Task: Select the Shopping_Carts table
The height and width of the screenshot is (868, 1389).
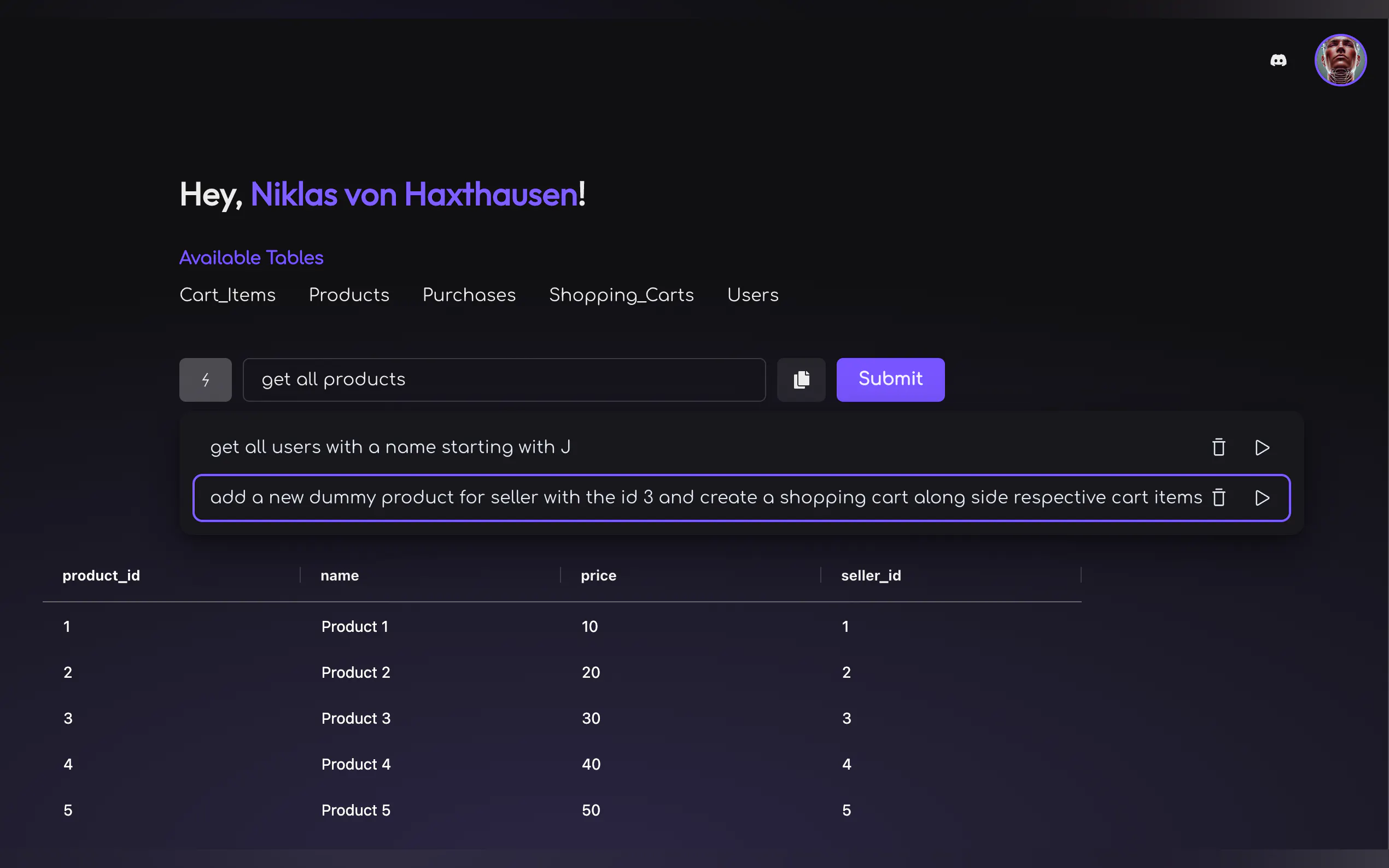Action: coord(621,295)
